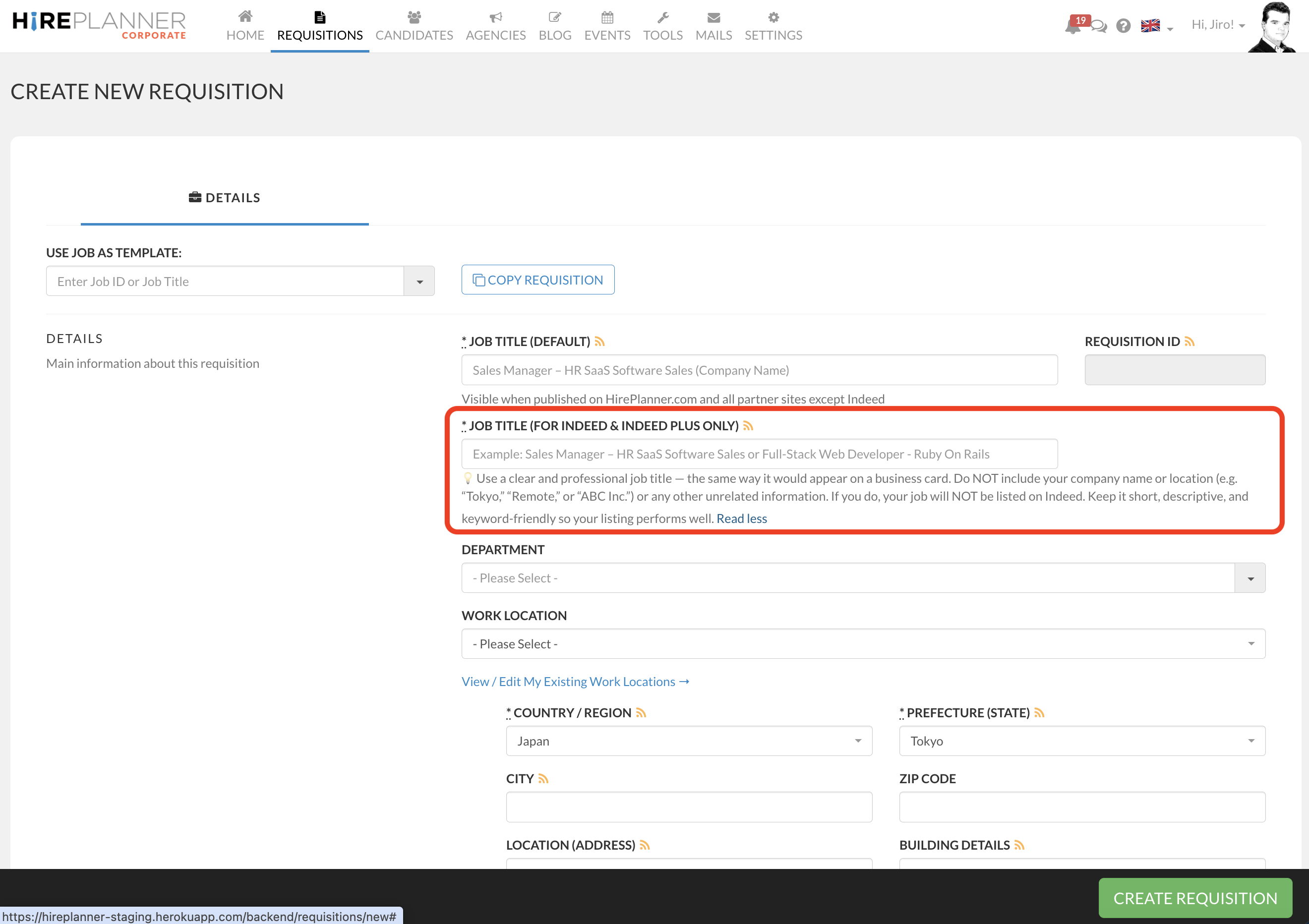The height and width of the screenshot is (924, 1309).
Task: Open the Work Location select box
Action: 863,643
